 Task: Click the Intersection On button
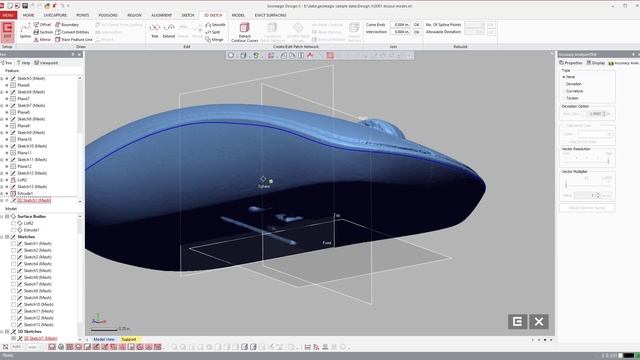[x=416, y=31]
